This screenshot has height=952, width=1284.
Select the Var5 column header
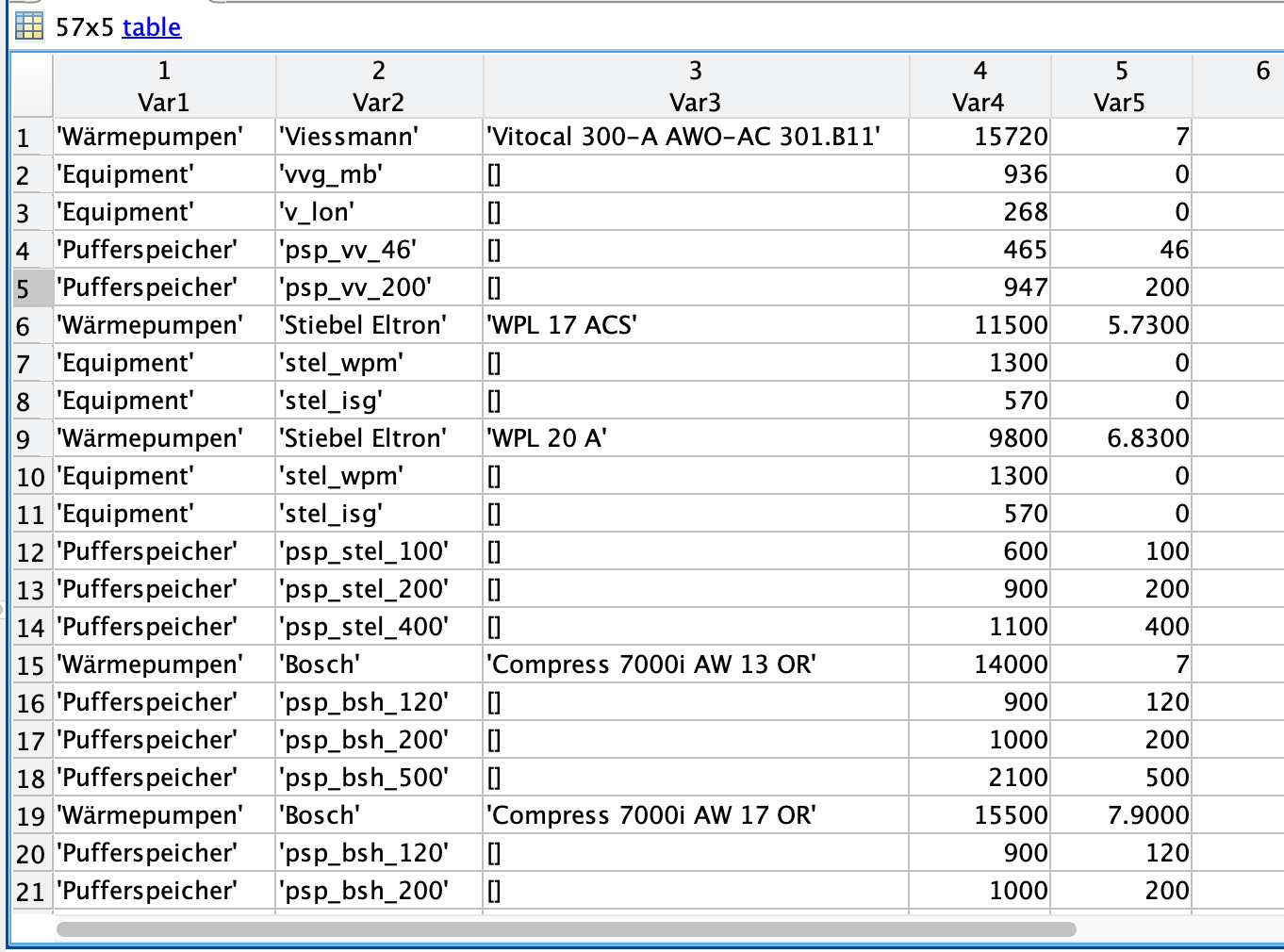pyautogui.click(x=1121, y=87)
